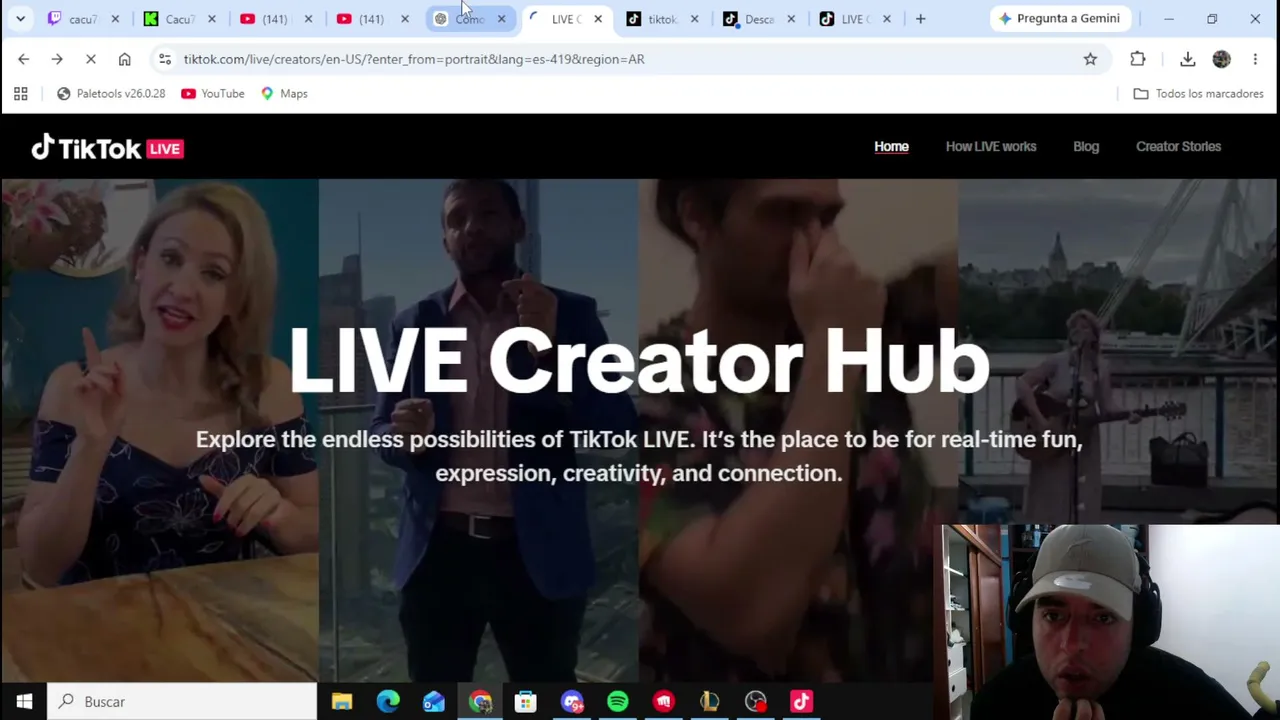The width and height of the screenshot is (1280, 720).
Task: Open the How LIVE works page
Action: tap(991, 146)
